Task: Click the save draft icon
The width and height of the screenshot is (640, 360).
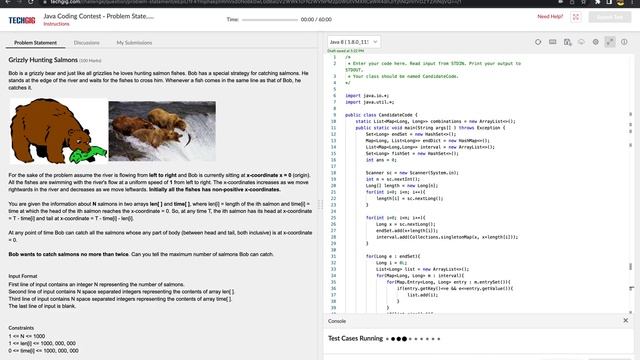Action: tap(567, 42)
